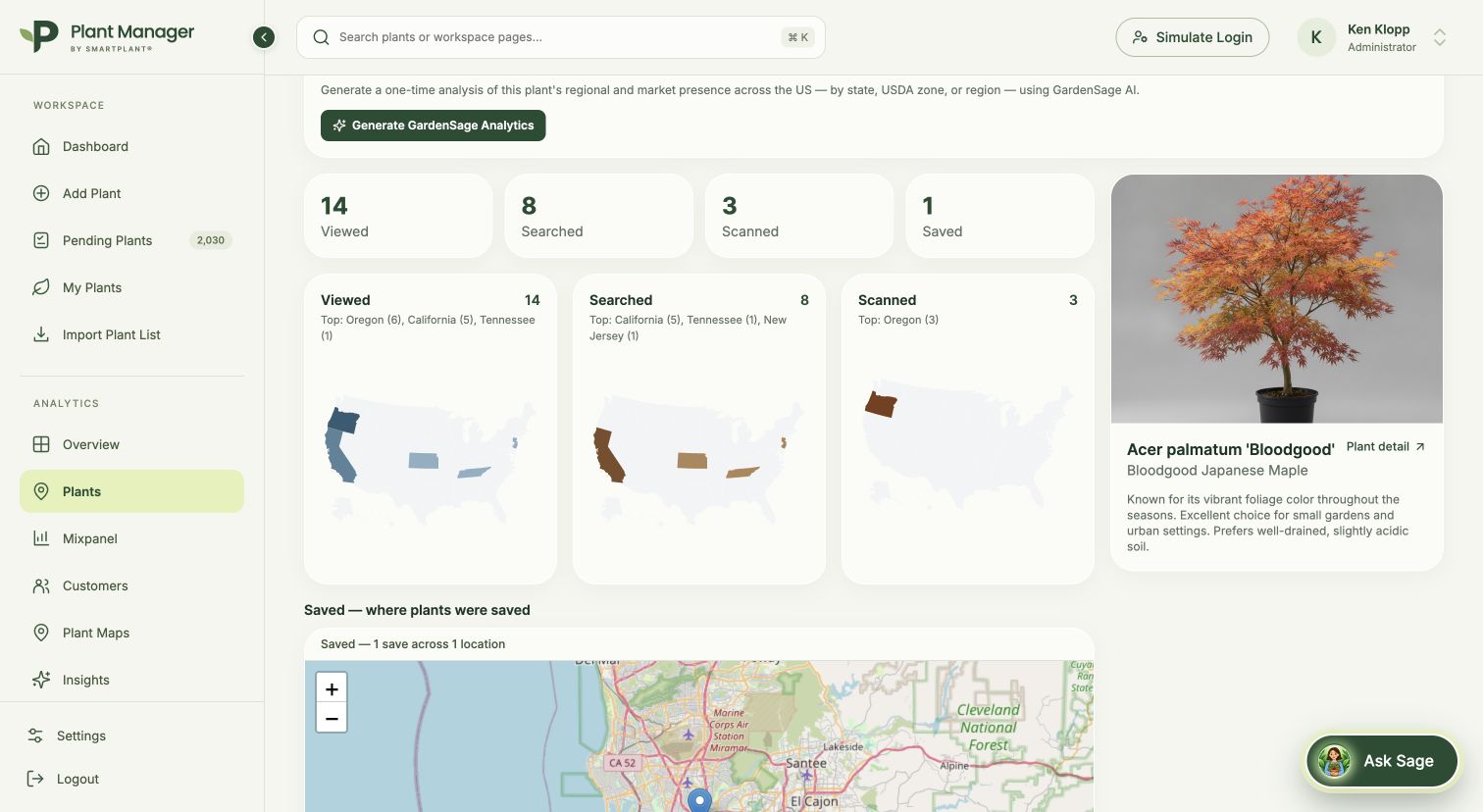The height and width of the screenshot is (812, 1483).
Task: Click the Import Plant List download icon
Action: [41, 334]
